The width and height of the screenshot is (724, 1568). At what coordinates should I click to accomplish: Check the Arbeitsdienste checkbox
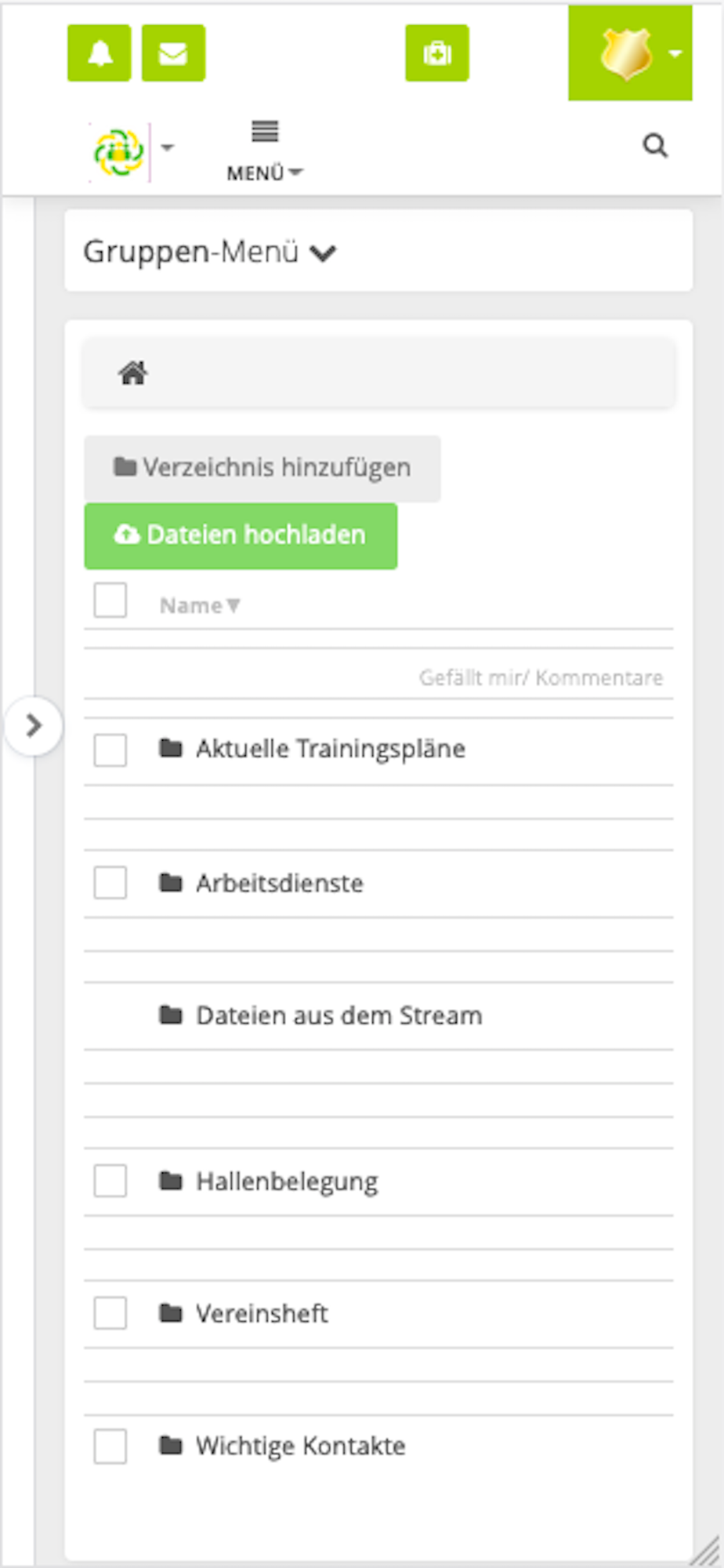[x=110, y=883]
